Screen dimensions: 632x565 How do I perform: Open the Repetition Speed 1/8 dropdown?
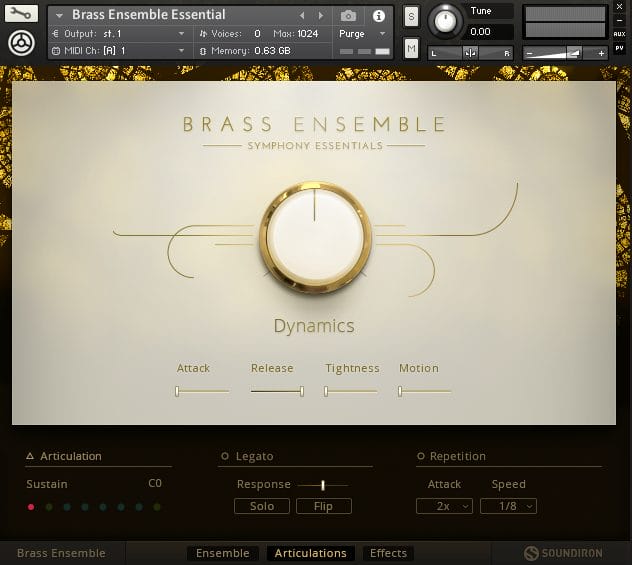click(x=508, y=507)
